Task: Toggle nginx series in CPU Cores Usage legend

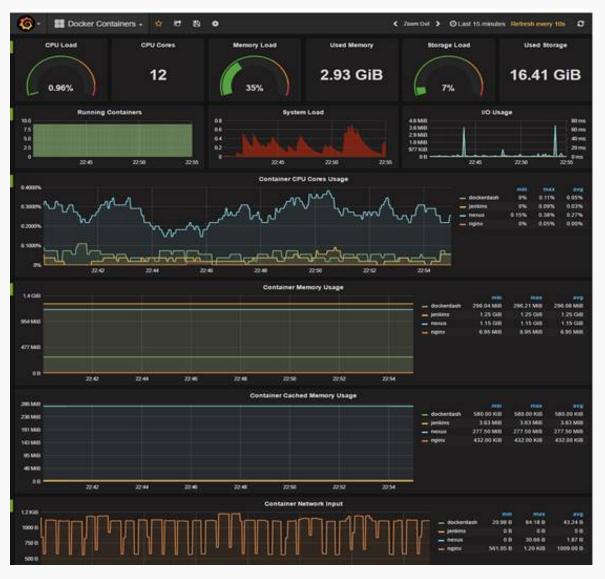Action: [x=475, y=224]
